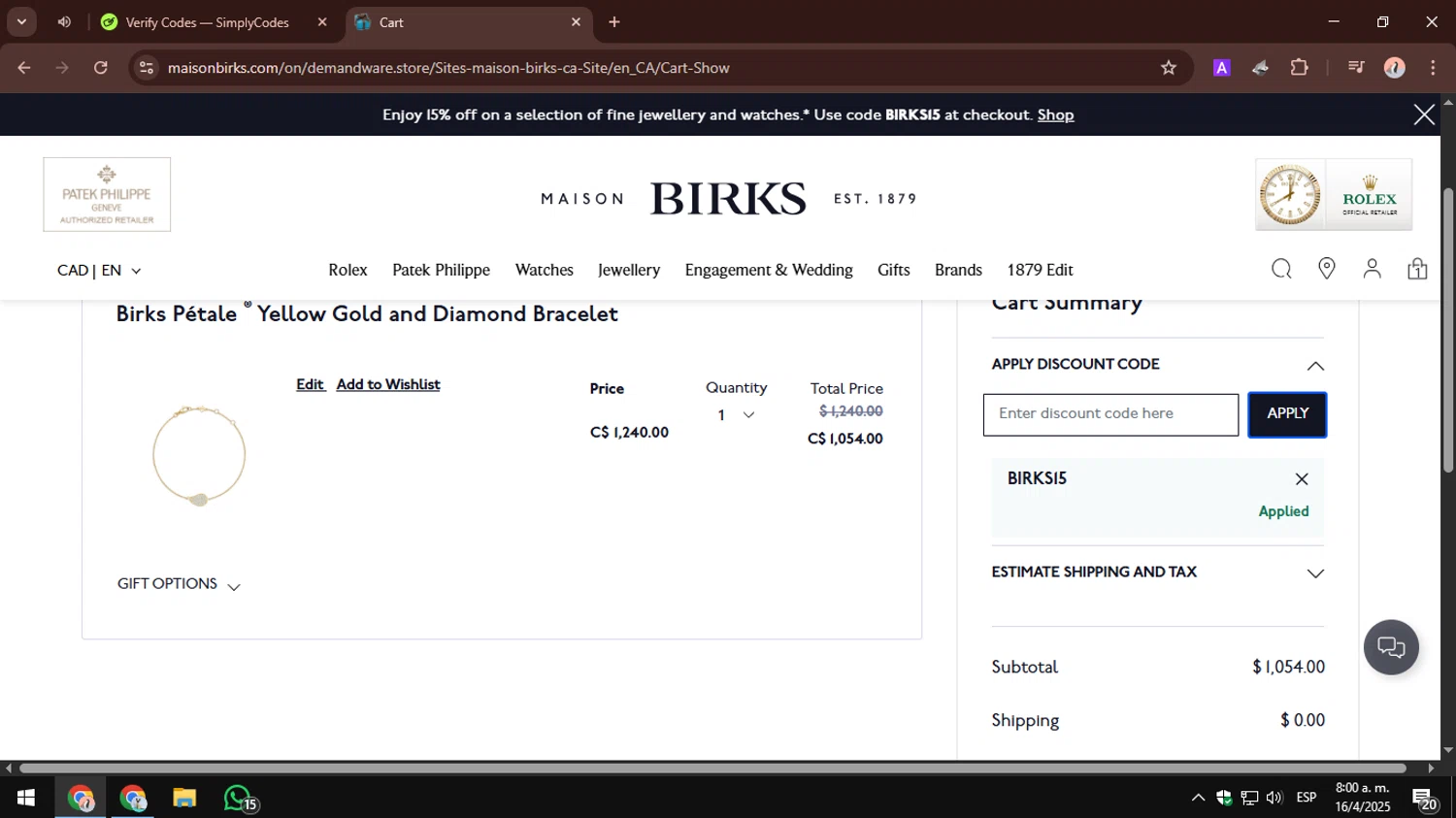Collapse the Apply Discount Code section
The image size is (1456, 818).
[1315, 366]
